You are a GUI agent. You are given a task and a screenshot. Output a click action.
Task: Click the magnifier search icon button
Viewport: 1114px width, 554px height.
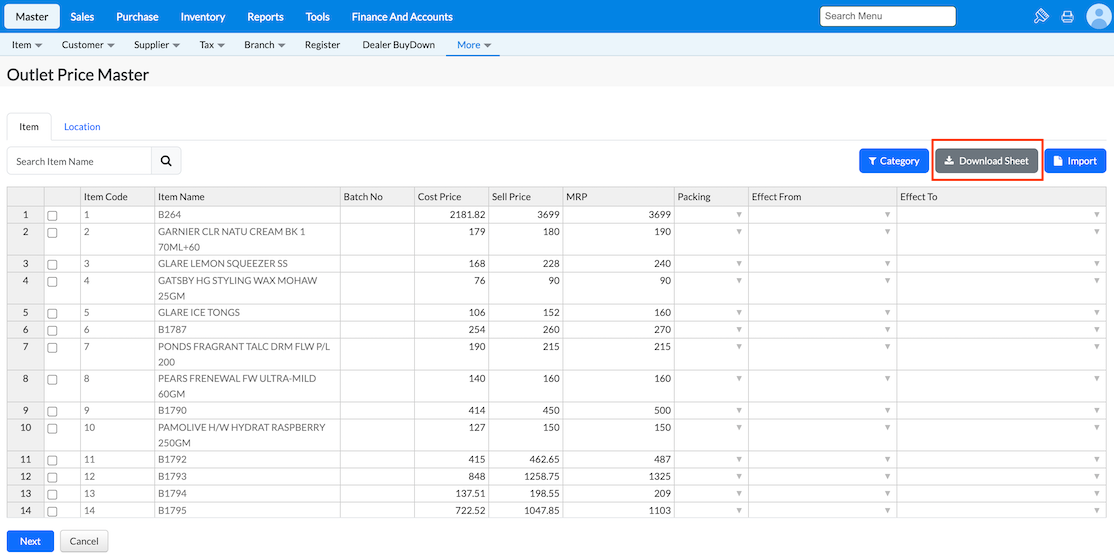[166, 161]
